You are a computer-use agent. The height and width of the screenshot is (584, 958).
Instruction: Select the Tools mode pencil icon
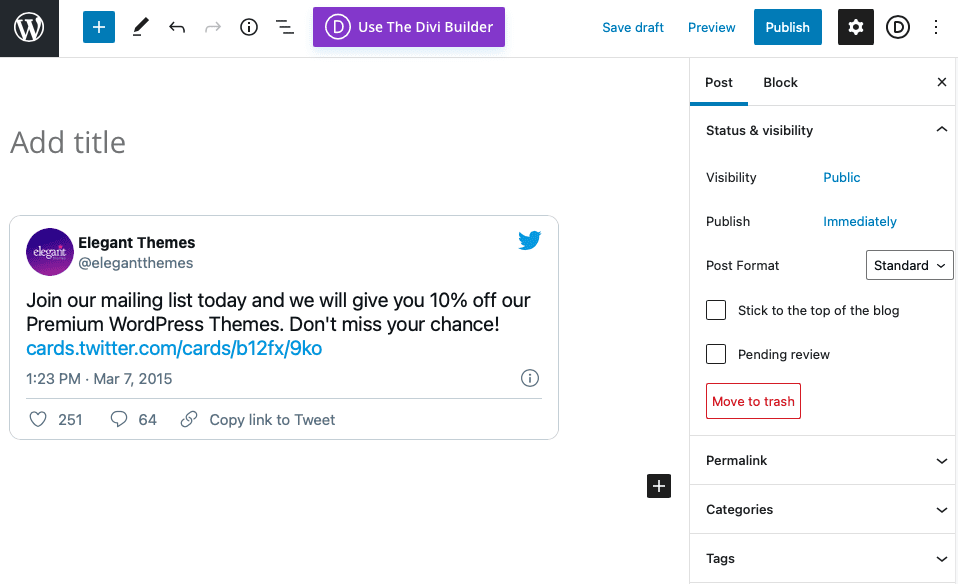(140, 27)
